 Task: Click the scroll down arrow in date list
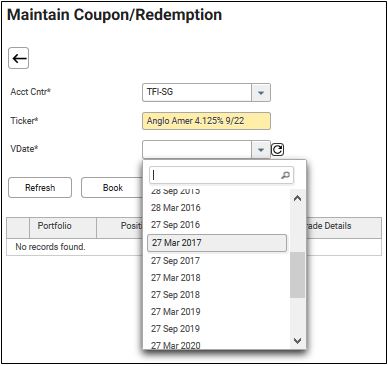[x=298, y=341]
